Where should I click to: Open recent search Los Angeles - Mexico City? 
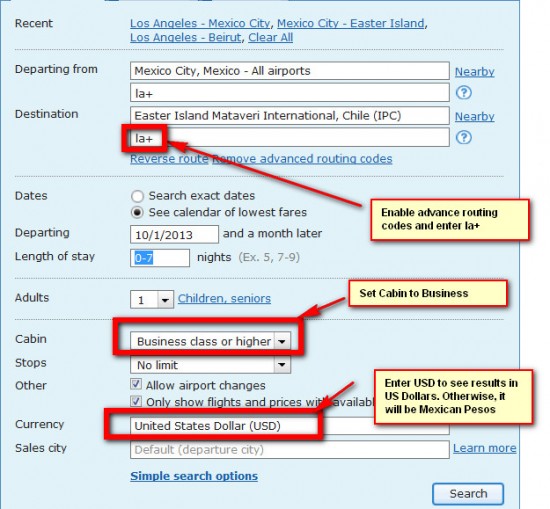click(200, 24)
